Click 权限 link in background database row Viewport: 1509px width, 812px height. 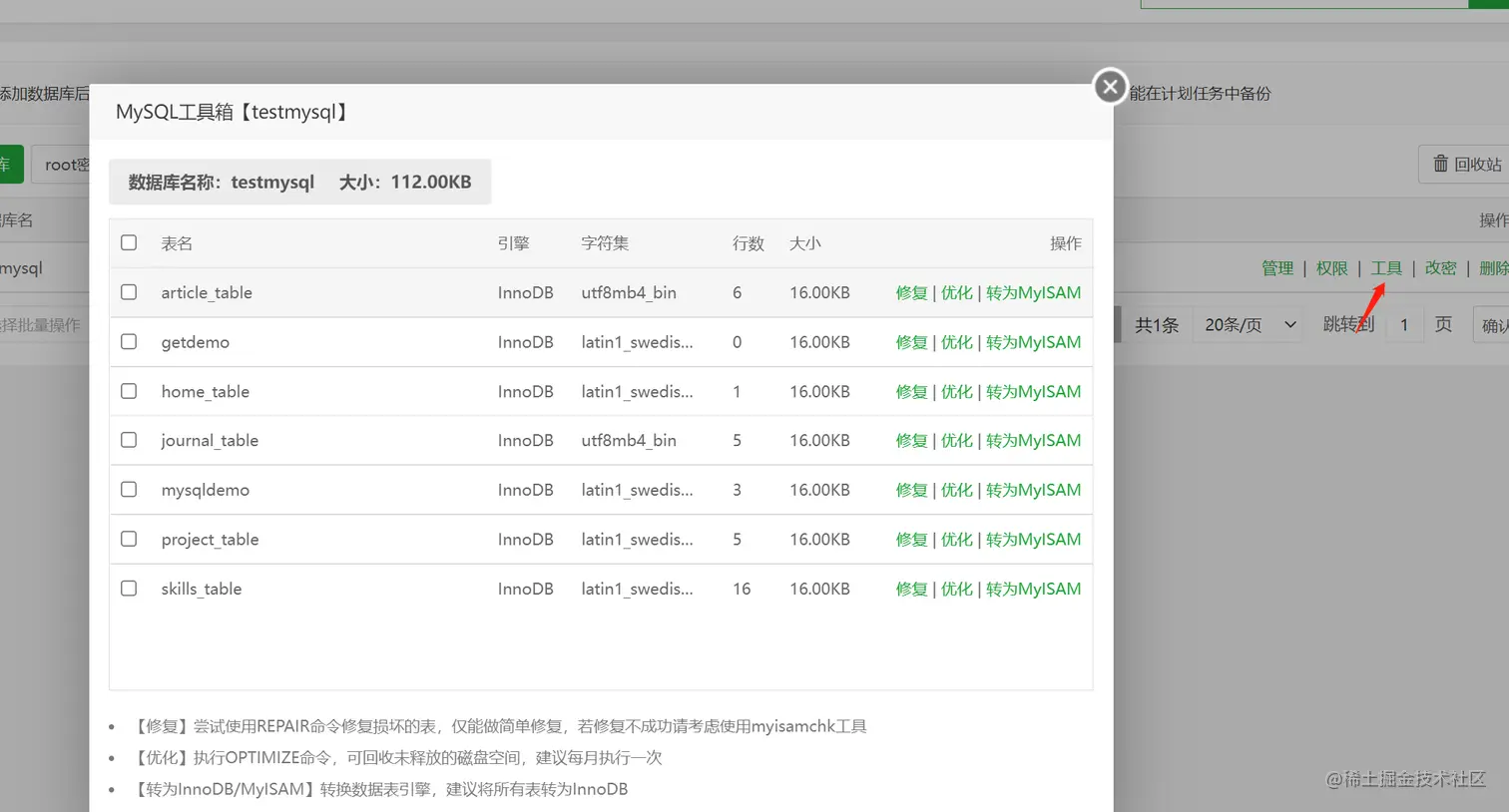click(x=1331, y=267)
